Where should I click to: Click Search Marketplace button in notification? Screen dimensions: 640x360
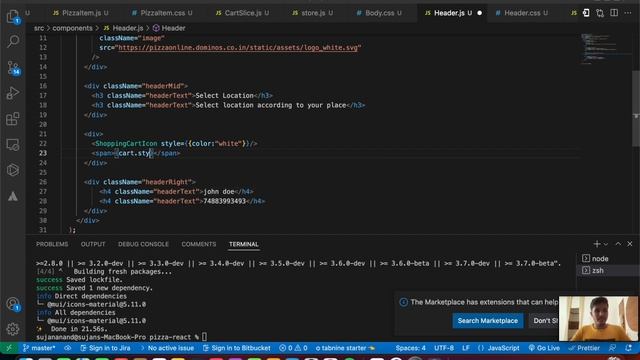pyautogui.click(x=487, y=321)
